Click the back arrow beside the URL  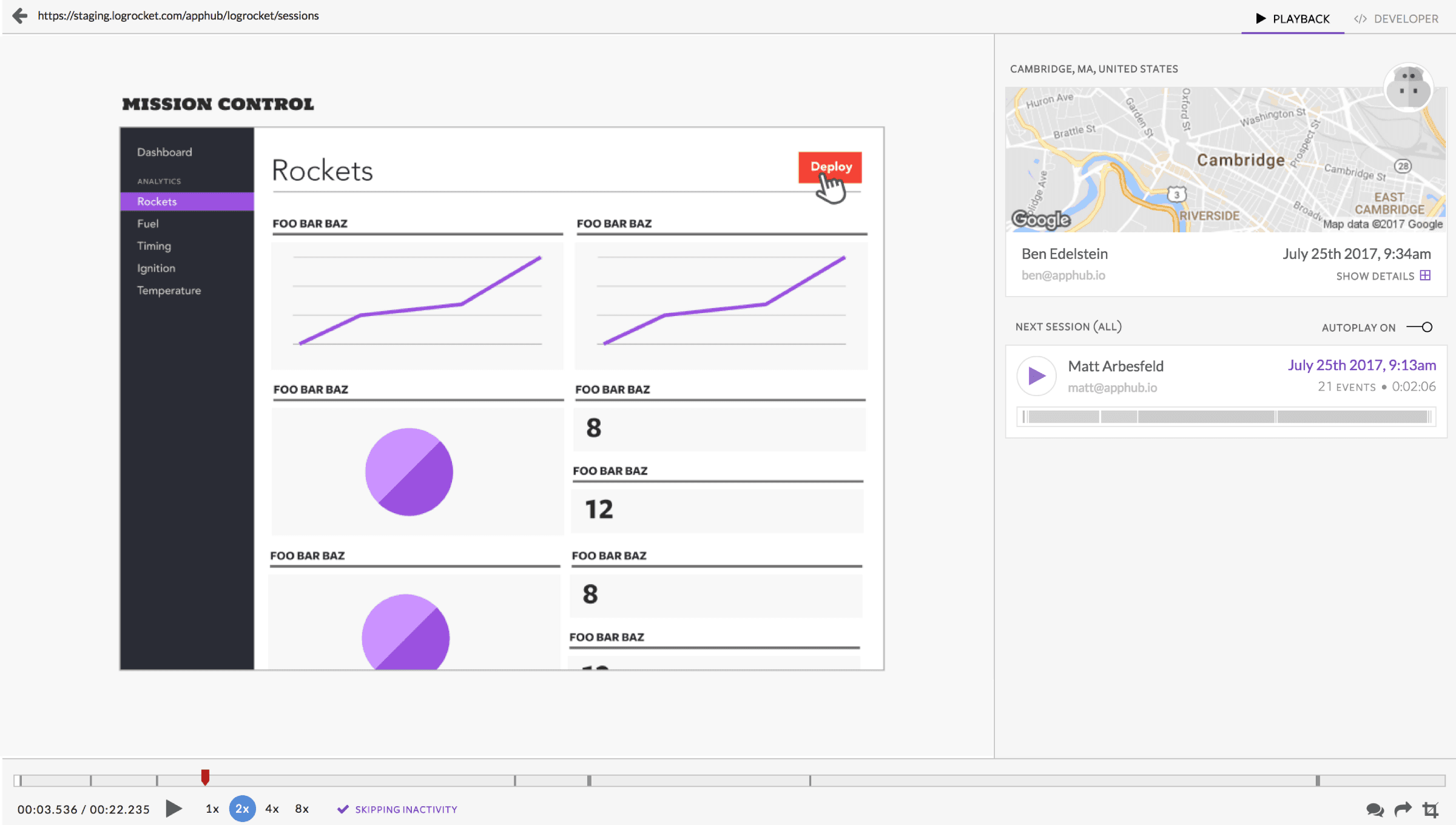[20, 16]
